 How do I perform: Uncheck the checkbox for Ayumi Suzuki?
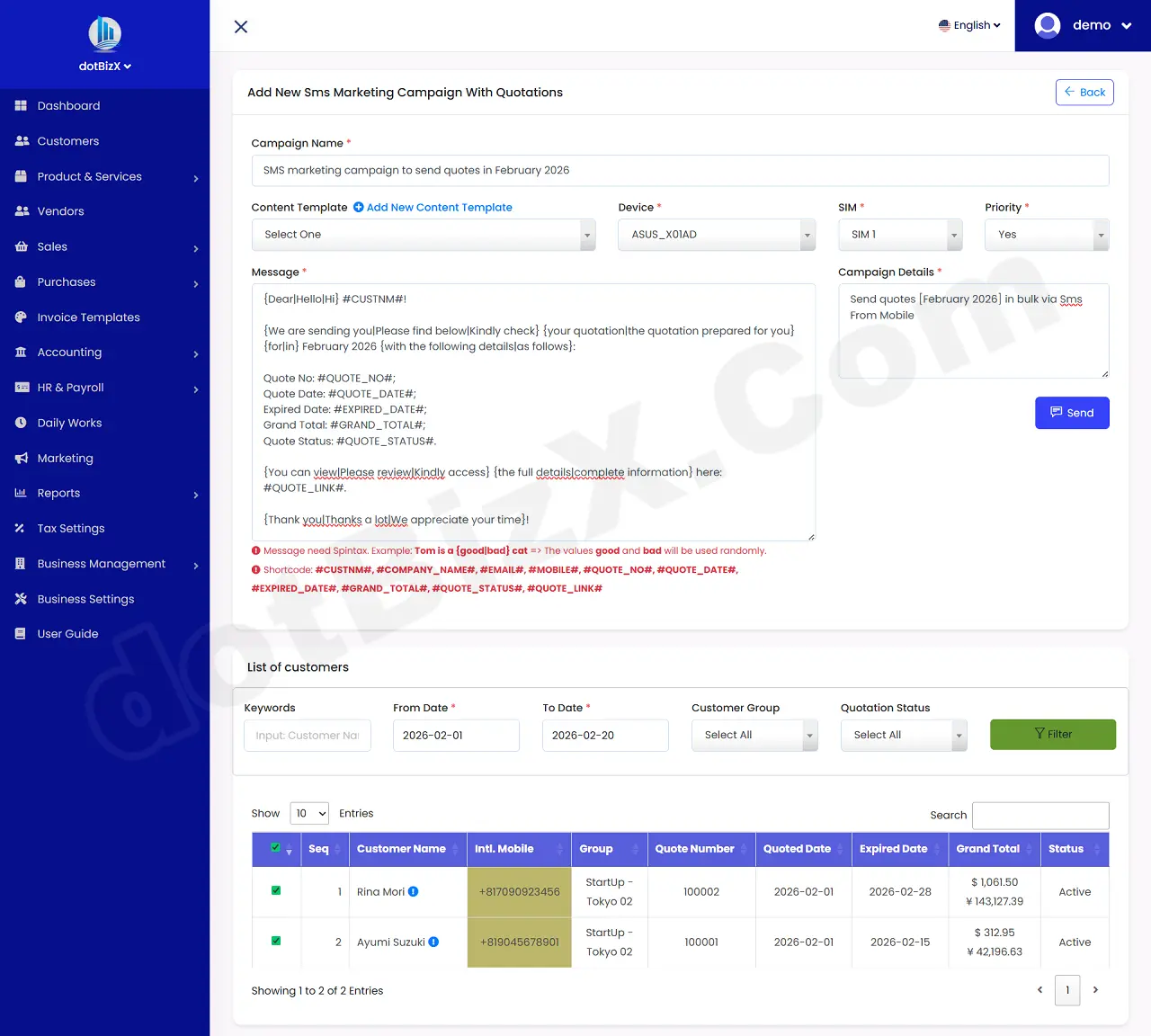(x=275, y=942)
